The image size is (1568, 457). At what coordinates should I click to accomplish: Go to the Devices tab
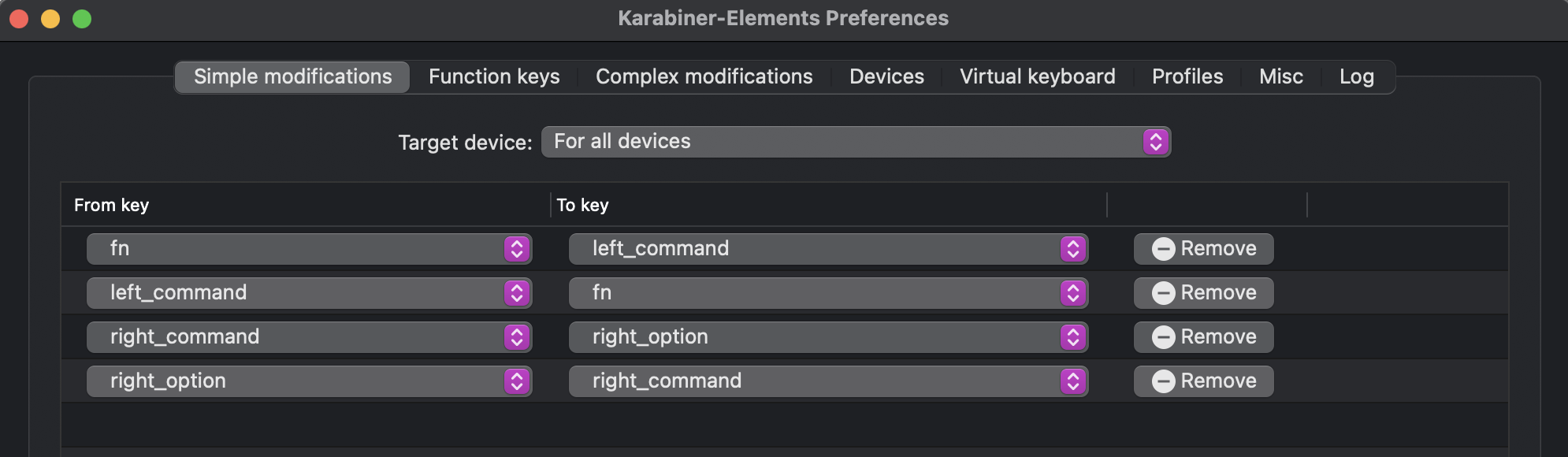[886, 77]
